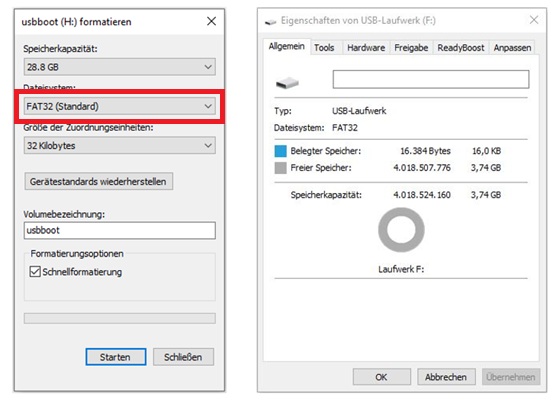Click OK in the Eigenschaften window

[x=382, y=377]
